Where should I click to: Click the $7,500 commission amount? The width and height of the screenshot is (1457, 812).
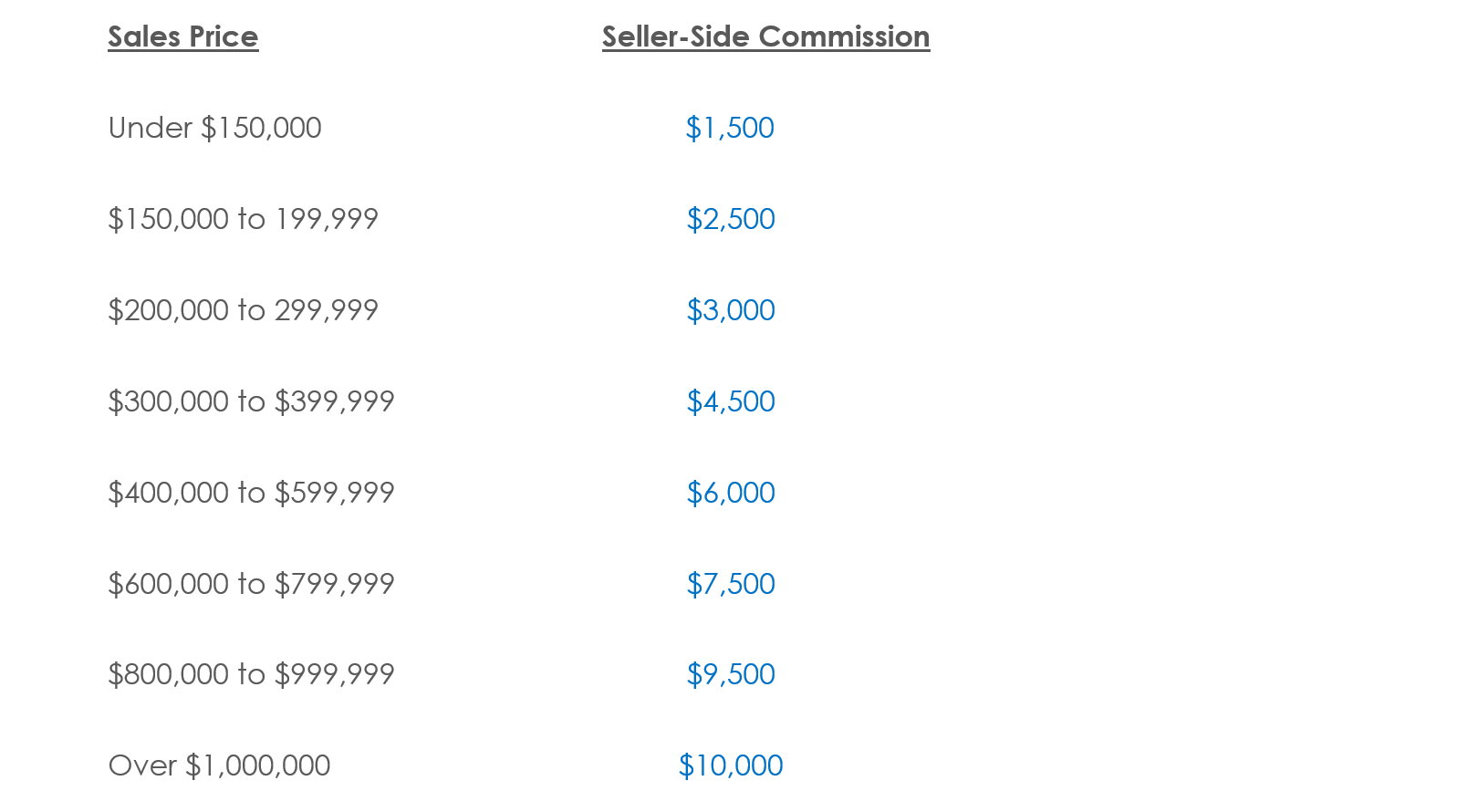[731, 584]
